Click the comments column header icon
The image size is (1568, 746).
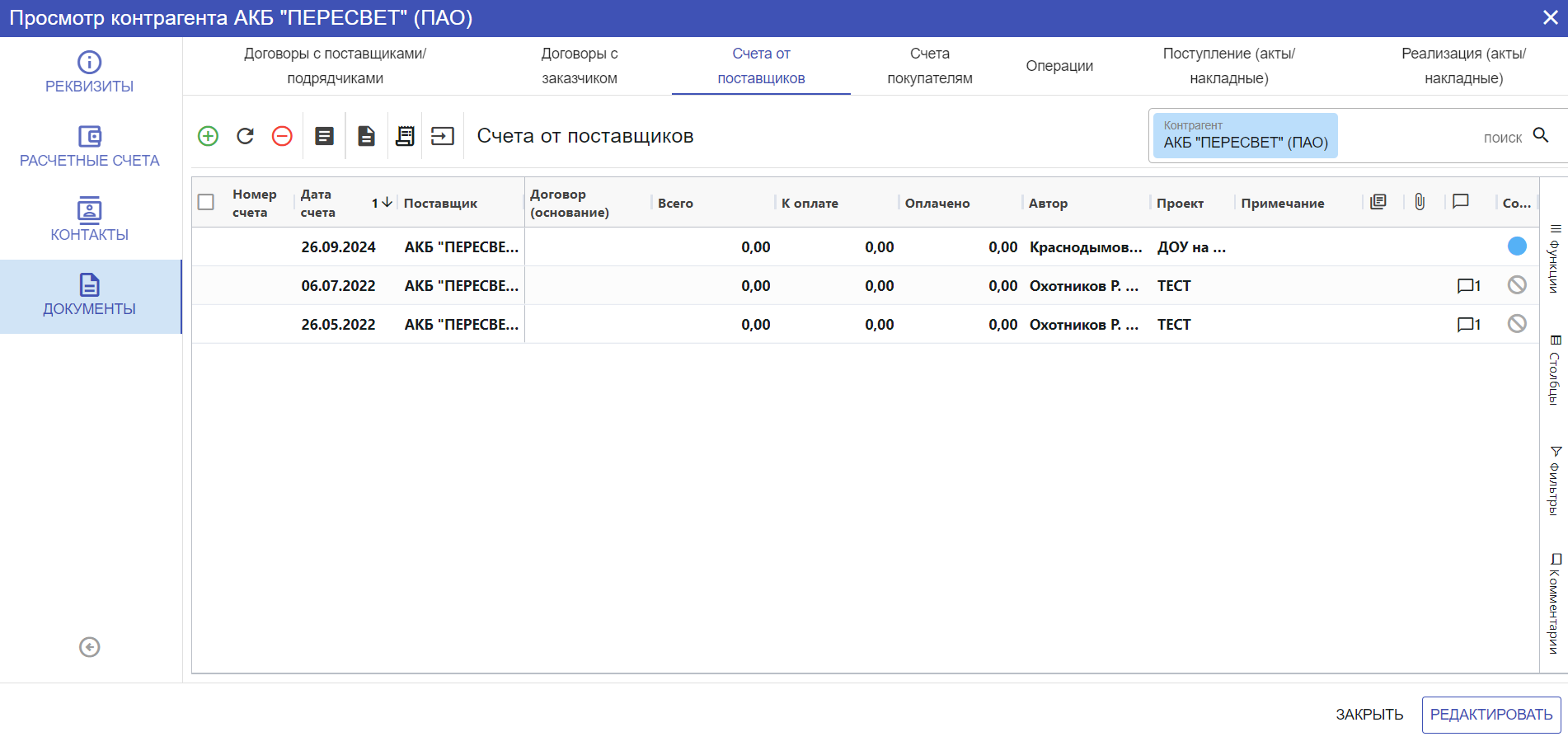(1461, 202)
